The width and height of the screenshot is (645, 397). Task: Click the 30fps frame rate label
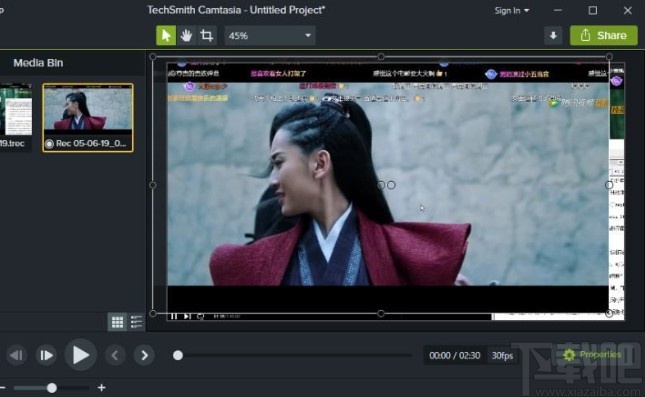502,356
